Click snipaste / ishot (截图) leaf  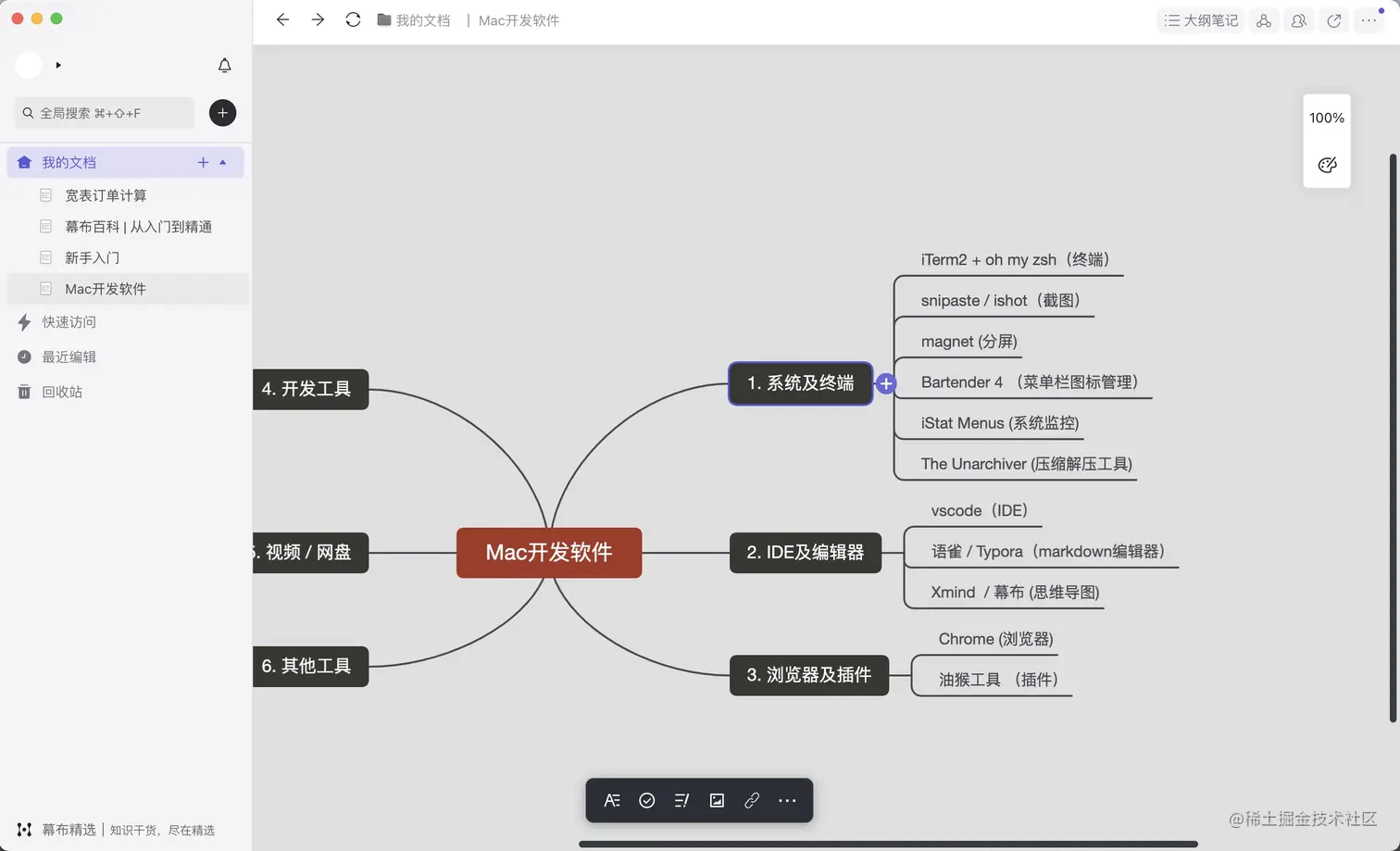coord(1001,301)
